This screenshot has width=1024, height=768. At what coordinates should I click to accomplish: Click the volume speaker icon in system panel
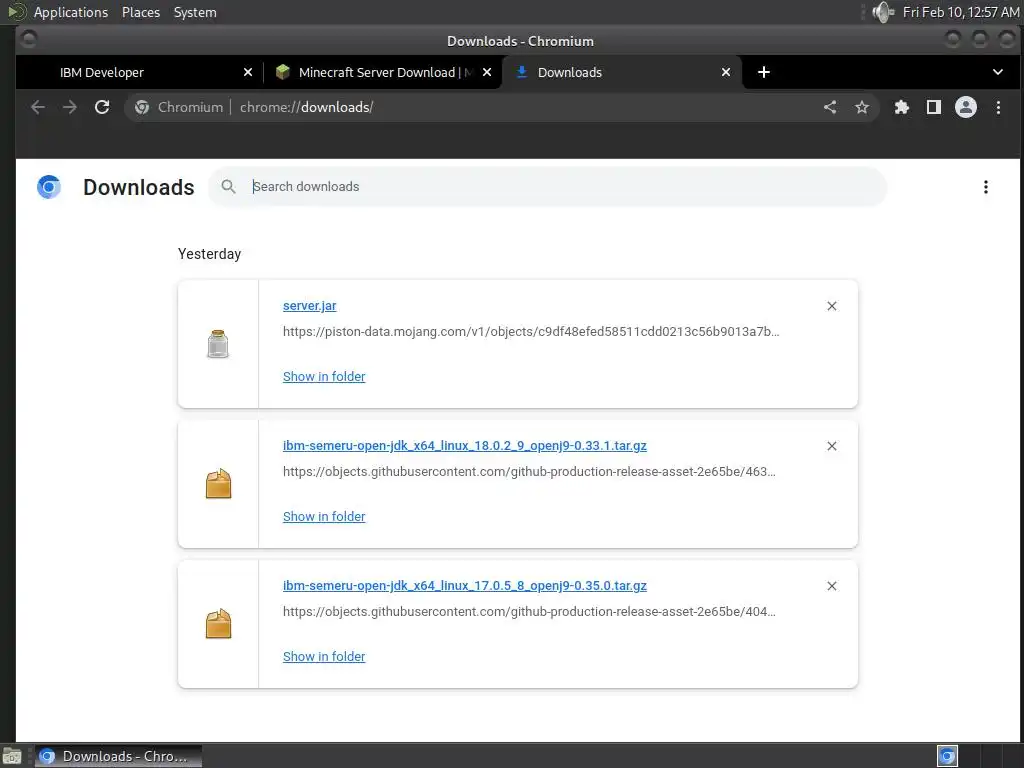[882, 12]
